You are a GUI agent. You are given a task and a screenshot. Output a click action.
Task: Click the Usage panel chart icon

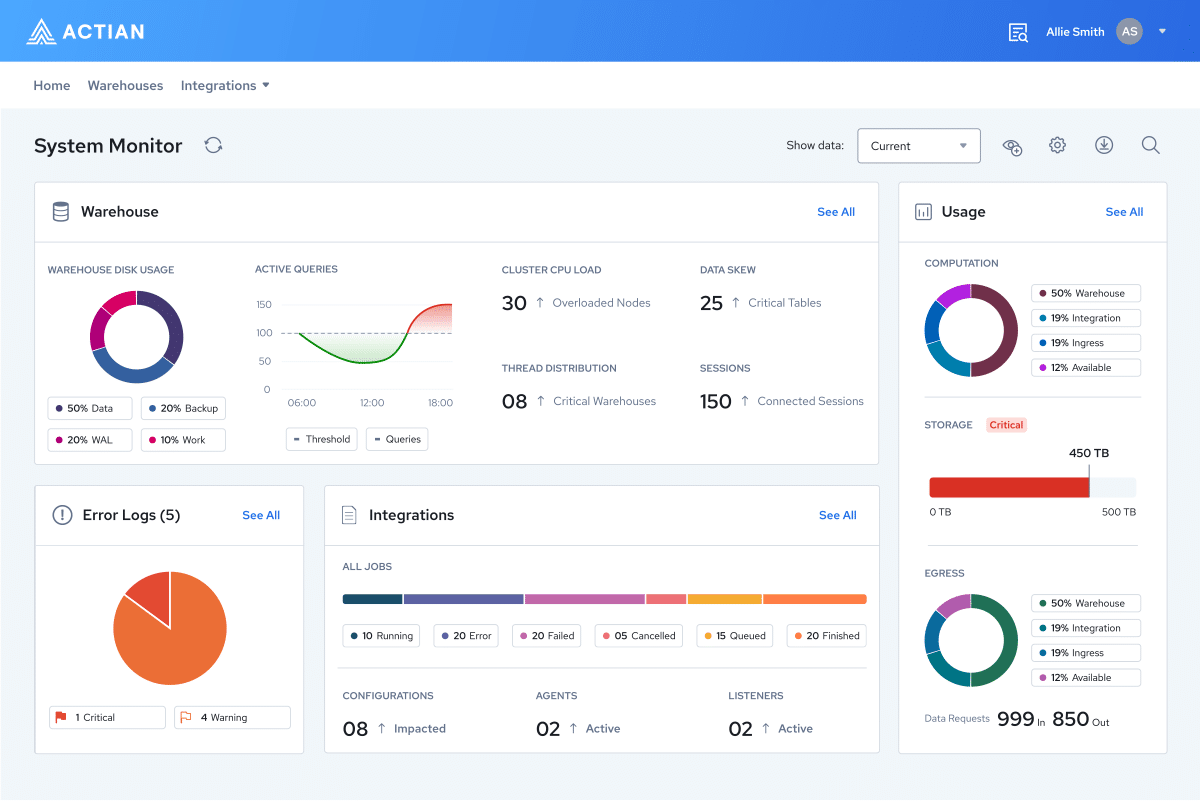coord(922,211)
